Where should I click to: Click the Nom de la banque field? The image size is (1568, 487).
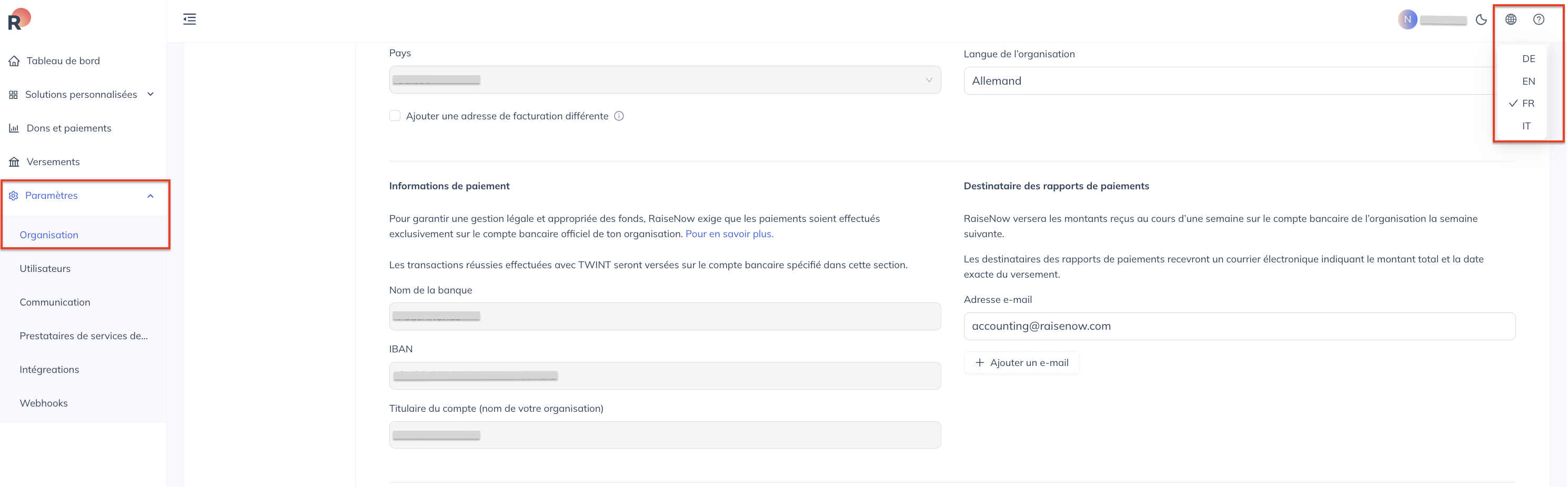tap(665, 317)
